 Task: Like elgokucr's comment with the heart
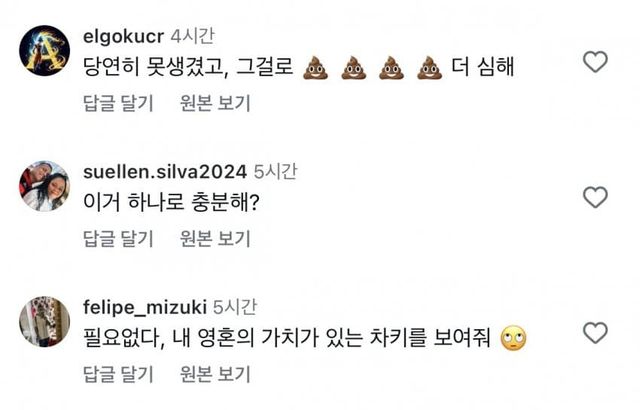click(x=595, y=62)
